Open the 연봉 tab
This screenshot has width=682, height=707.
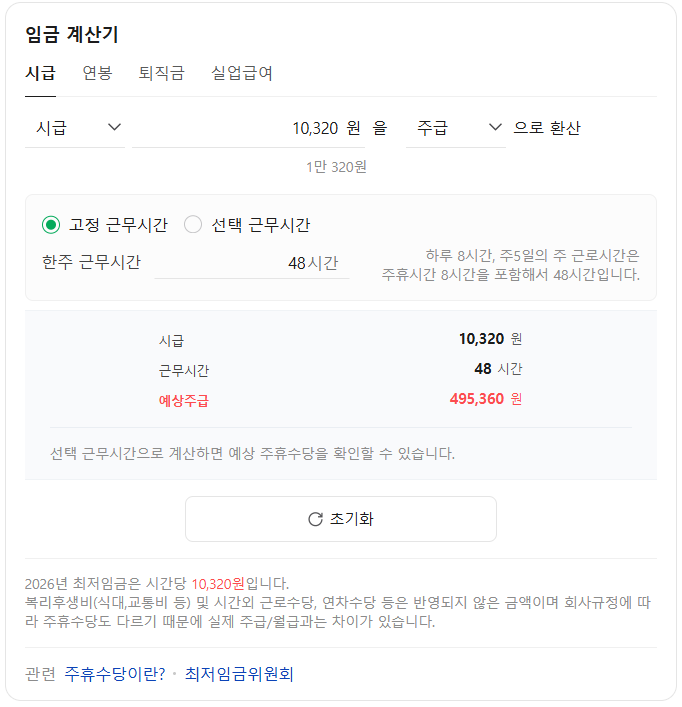(97, 73)
